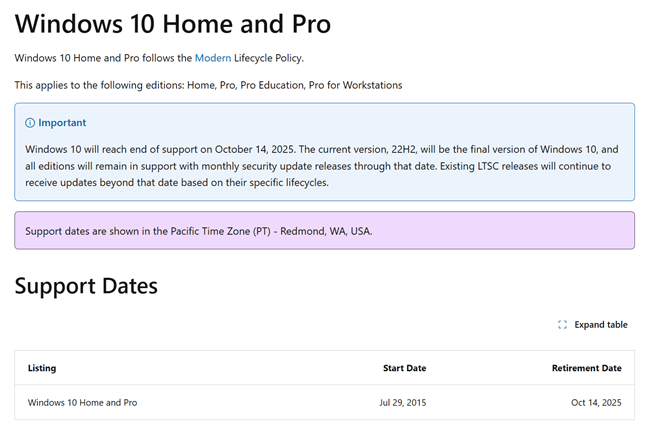
Task: Click the Oct 14, 2025 retirement date cell
Action: pos(596,402)
